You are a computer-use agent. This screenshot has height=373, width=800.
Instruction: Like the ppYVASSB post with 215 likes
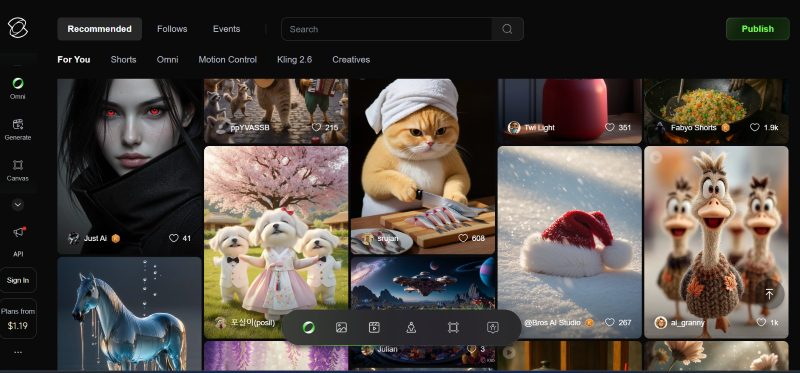click(316, 128)
